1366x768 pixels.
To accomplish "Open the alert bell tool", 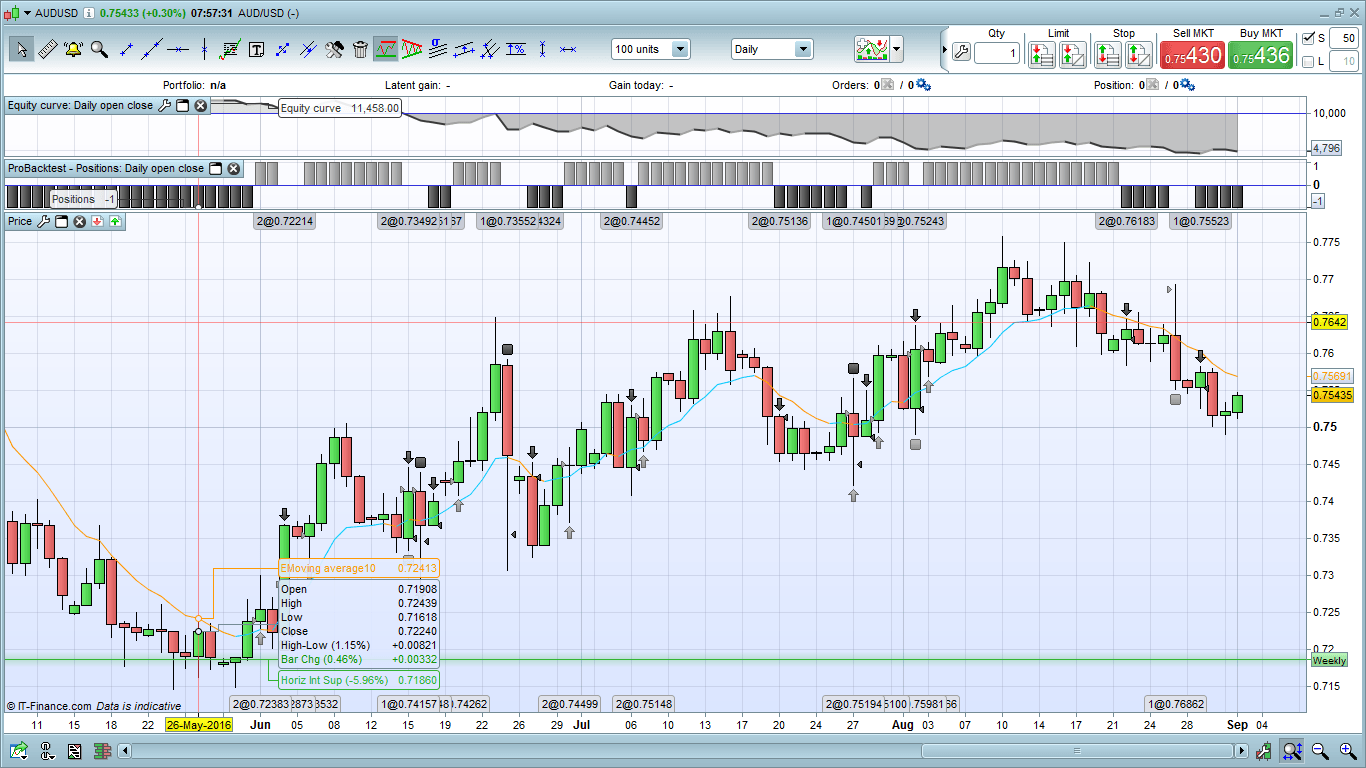I will (x=73, y=49).
